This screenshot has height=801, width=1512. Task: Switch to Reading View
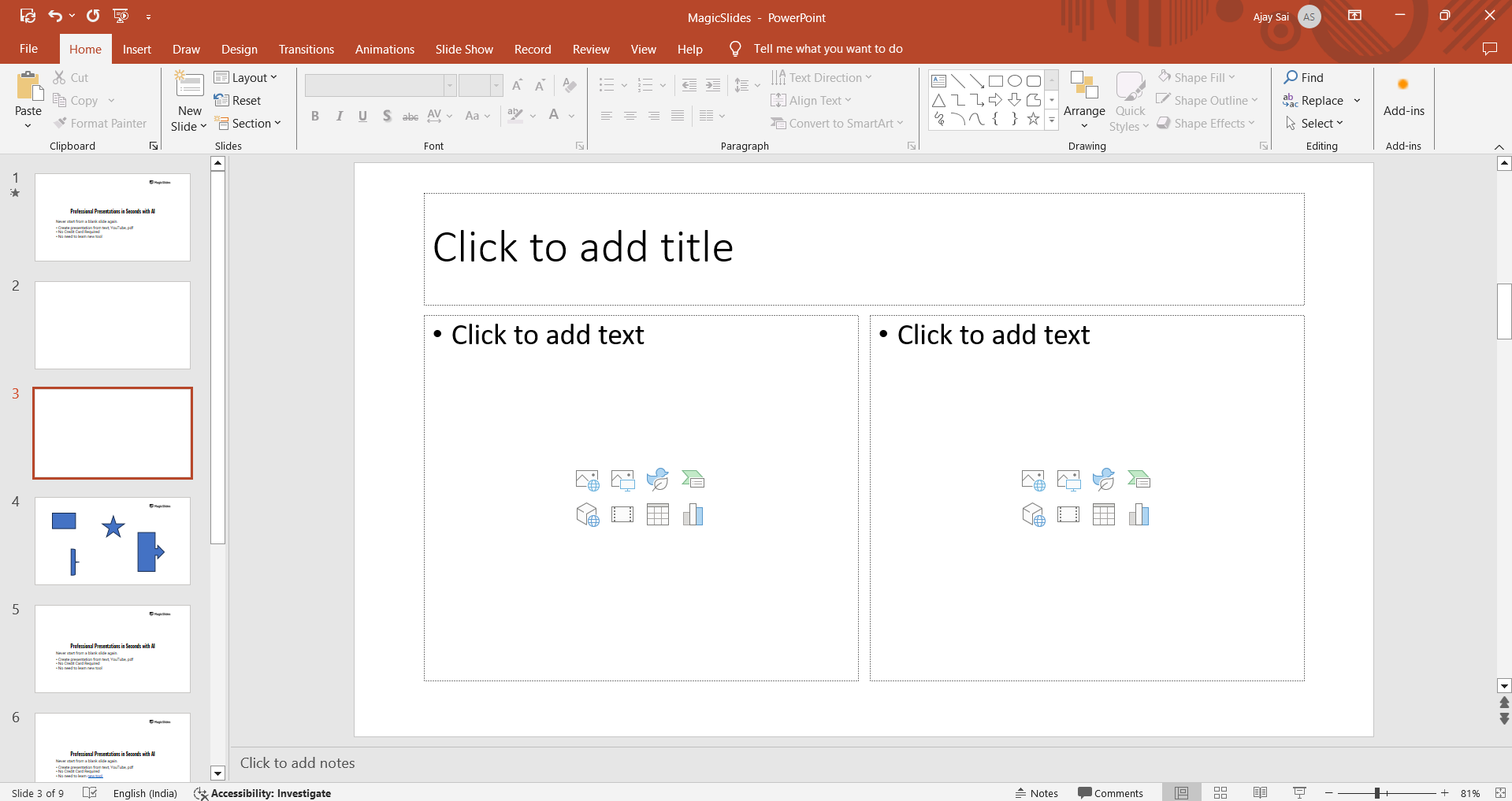pyautogui.click(x=1260, y=793)
